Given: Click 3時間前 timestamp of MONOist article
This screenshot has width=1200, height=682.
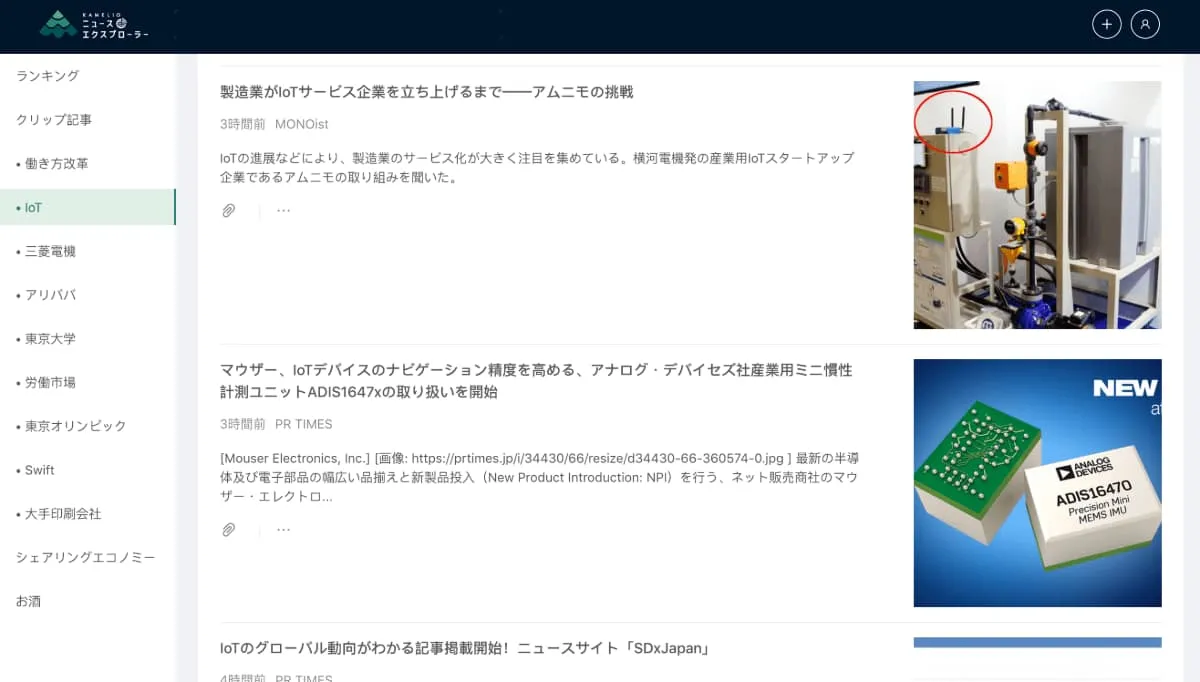Looking at the screenshot, I should (243, 124).
